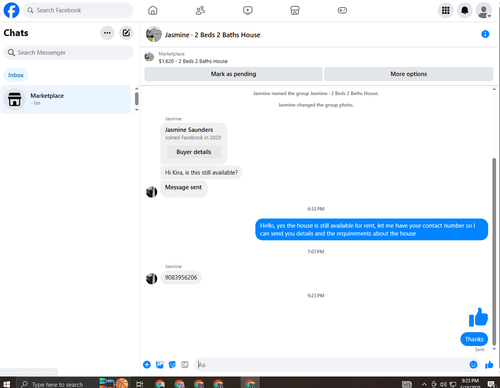Open the Friends icon in top bar
500x388 pixels.
point(200,11)
